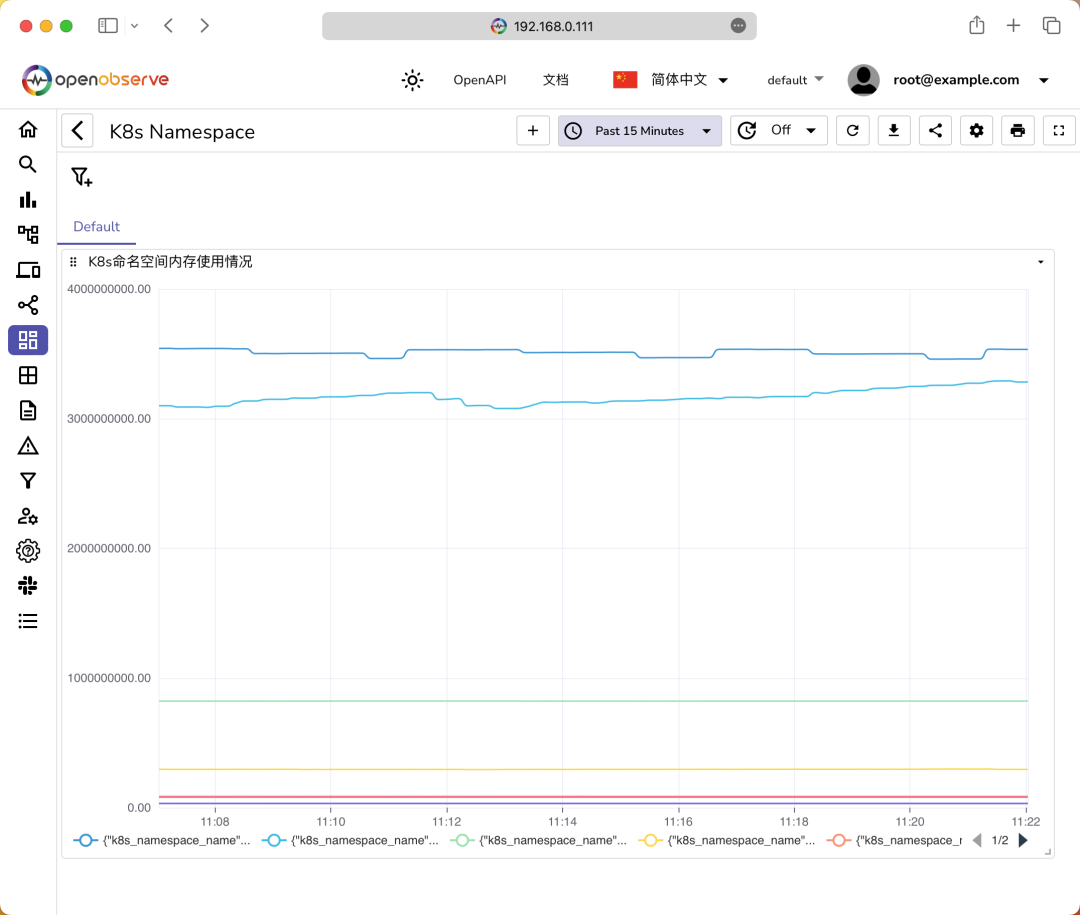Image resolution: width=1080 pixels, height=915 pixels.
Task: Open Traces share-node icon in sidebar
Action: coord(28,305)
